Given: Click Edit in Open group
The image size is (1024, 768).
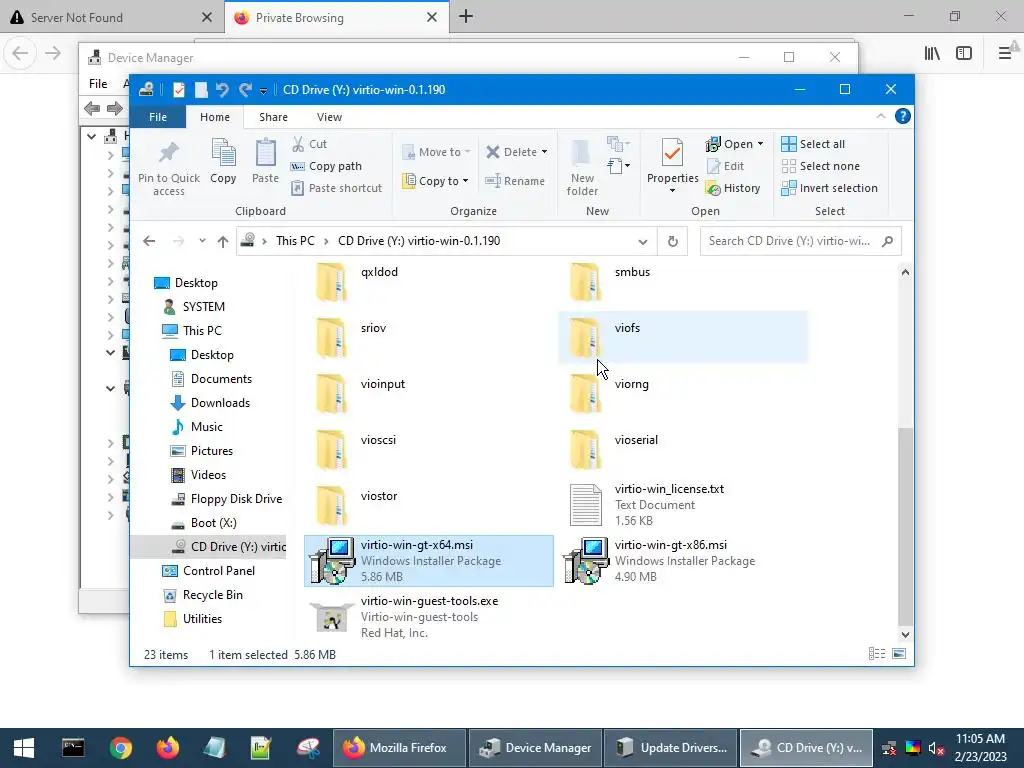Looking at the screenshot, I should click(726, 166).
